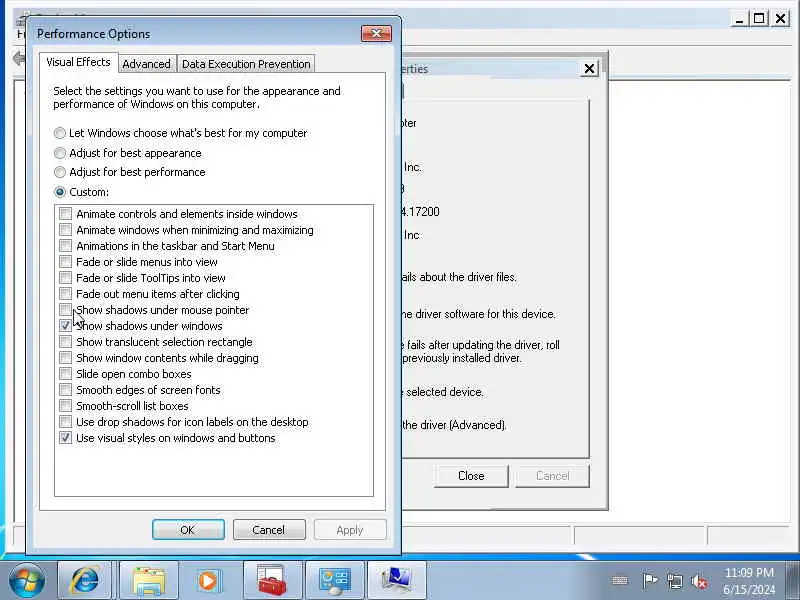Open the Data Execution Prevention tab

[246, 64]
